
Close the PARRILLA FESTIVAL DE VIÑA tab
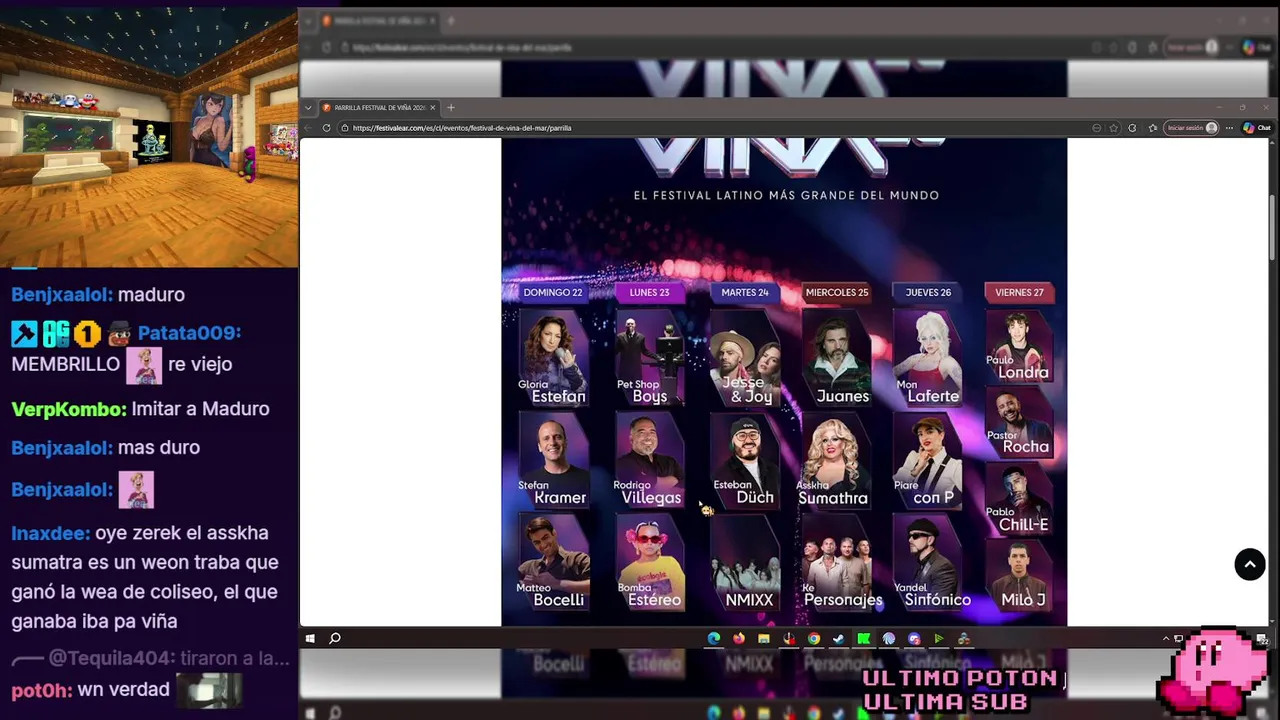click(x=433, y=107)
